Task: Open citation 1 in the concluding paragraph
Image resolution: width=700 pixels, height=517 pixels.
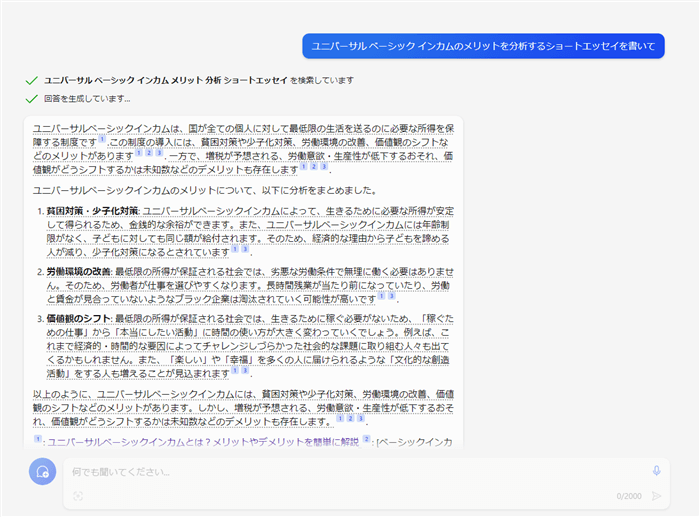Action: click(x=340, y=418)
